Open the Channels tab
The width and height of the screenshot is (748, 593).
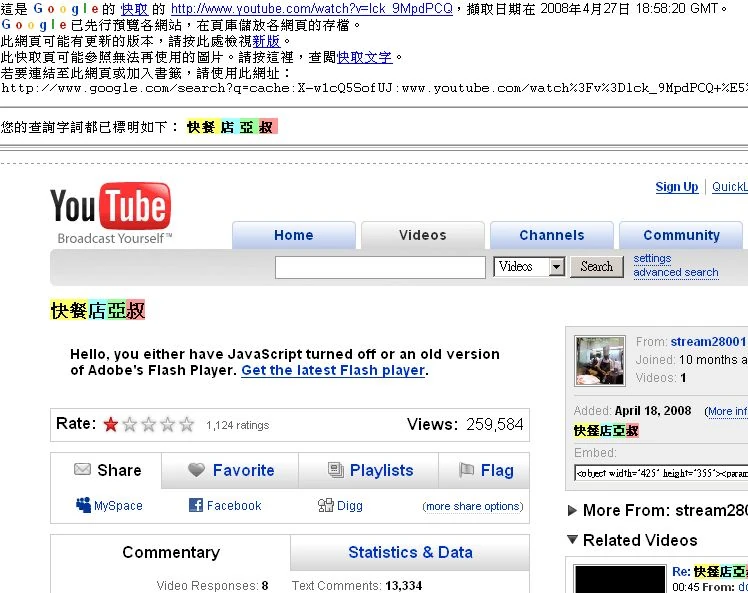pyautogui.click(x=552, y=235)
